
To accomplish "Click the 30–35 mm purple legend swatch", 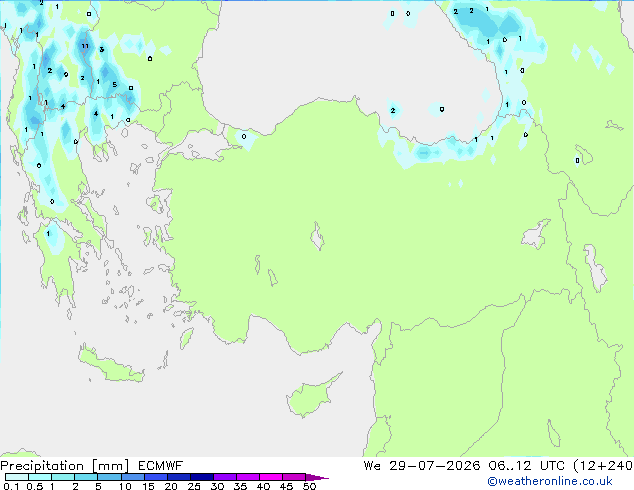I will point(224,477).
